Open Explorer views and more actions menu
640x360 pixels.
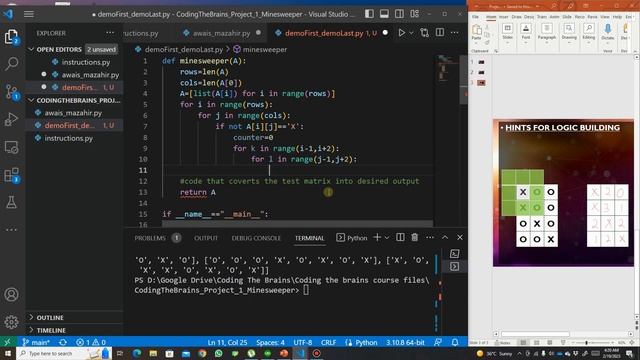[x=110, y=33]
